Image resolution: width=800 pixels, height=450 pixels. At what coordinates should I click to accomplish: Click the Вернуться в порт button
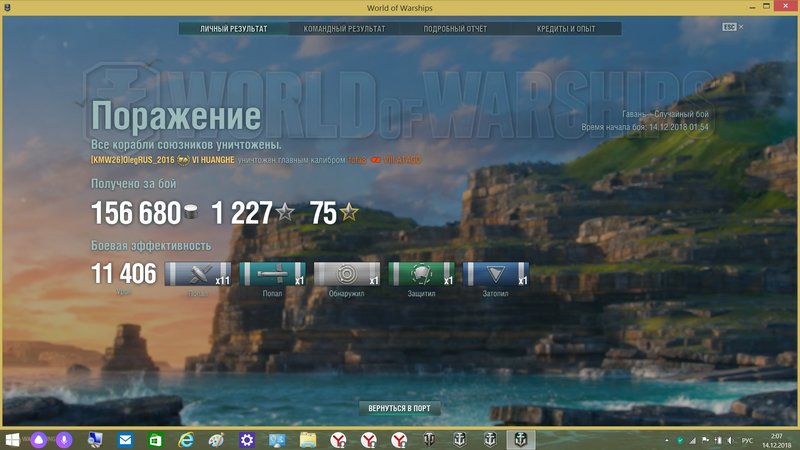399,408
